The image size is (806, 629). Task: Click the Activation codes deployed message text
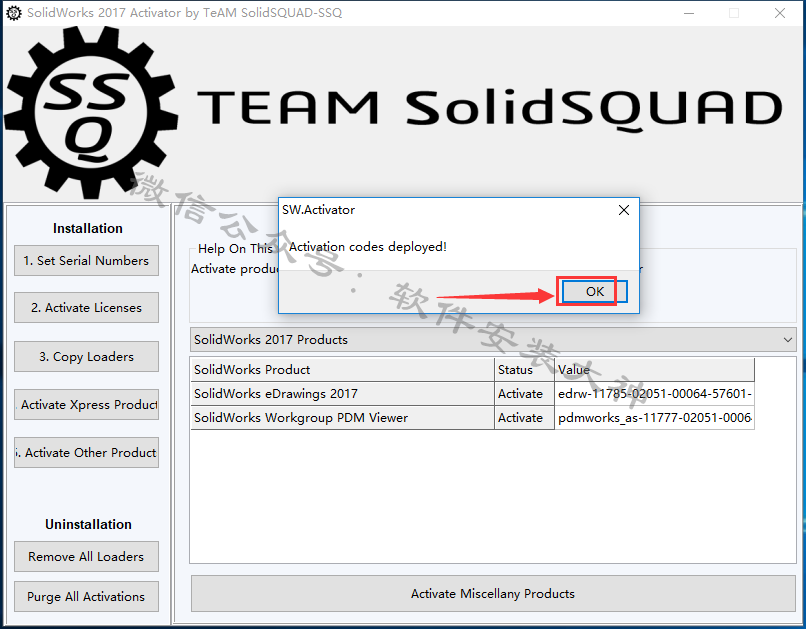tap(368, 247)
